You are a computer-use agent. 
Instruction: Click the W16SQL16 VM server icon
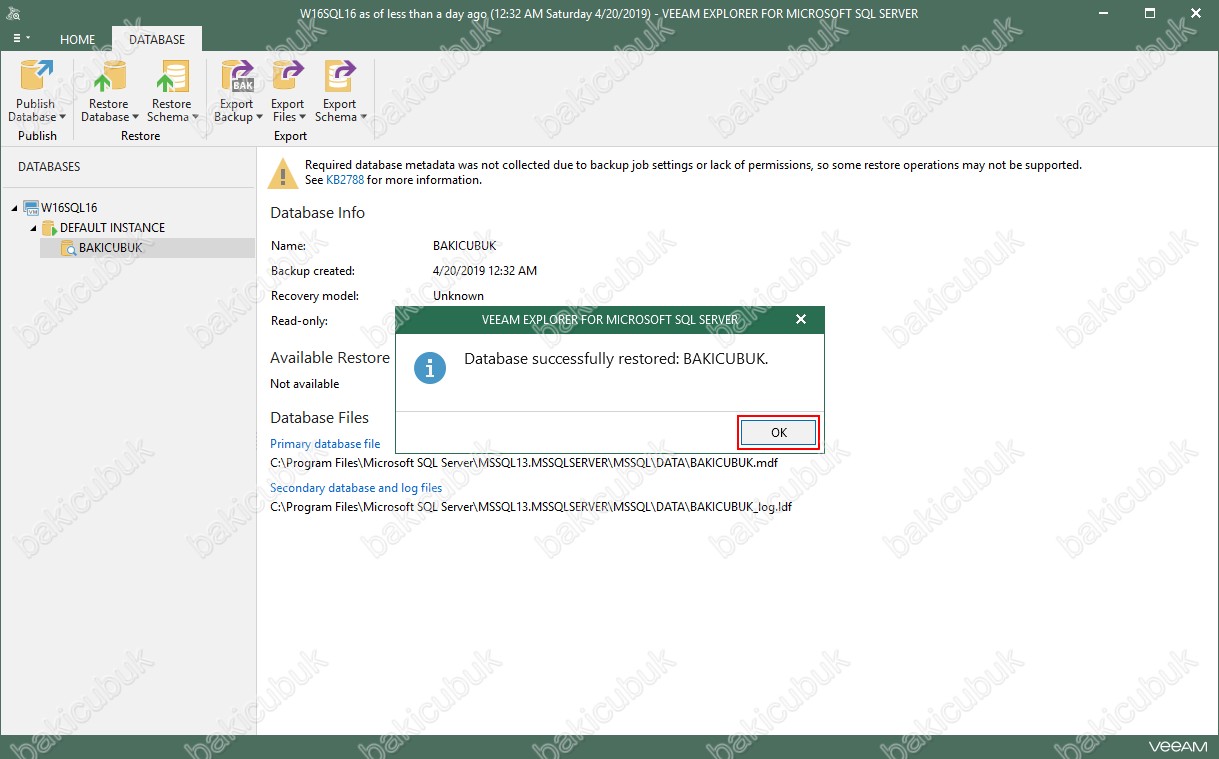coord(31,208)
